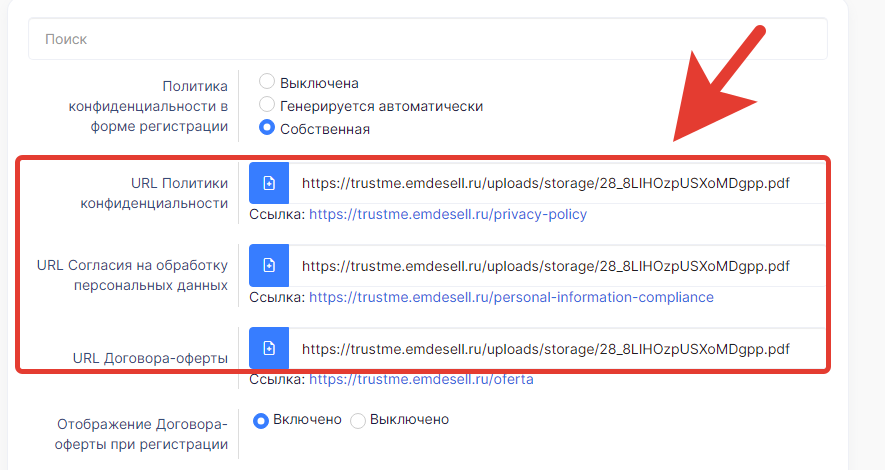Click into the Privacy Policy URL text field
The image size is (885, 470).
point(557,183)
